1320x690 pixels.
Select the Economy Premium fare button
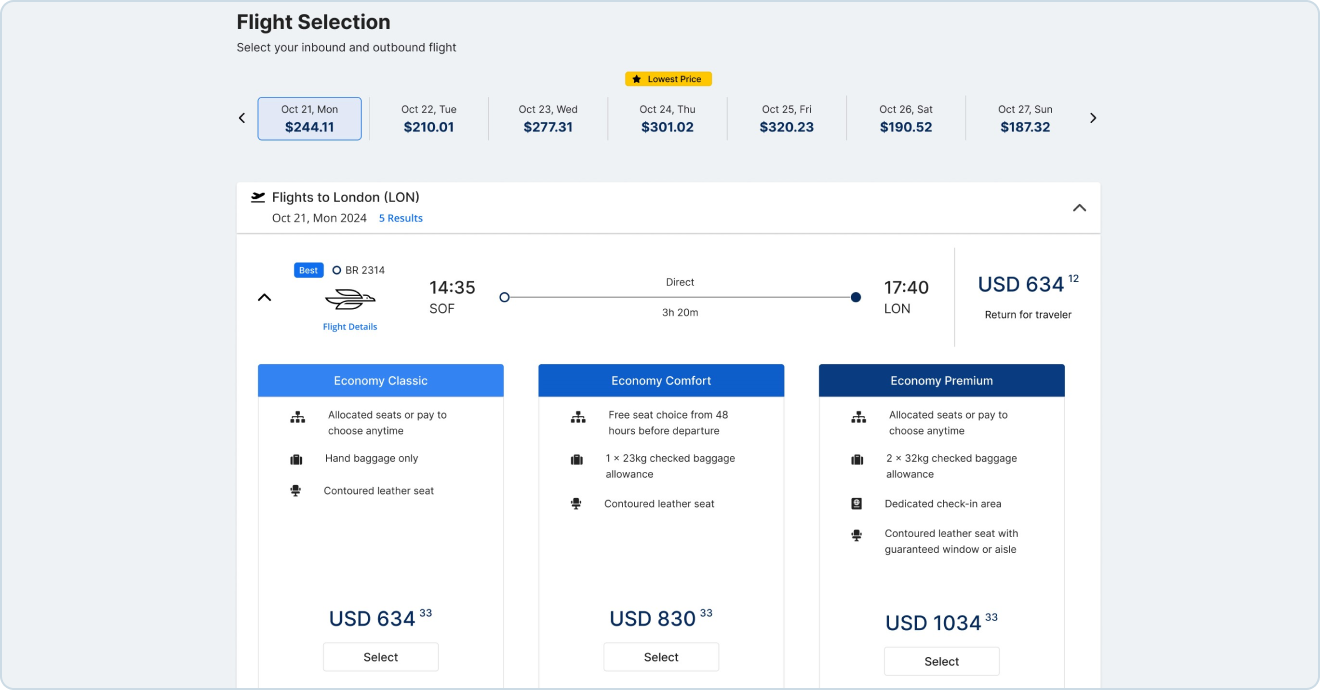pyautogui.click(x=941, y=661)
